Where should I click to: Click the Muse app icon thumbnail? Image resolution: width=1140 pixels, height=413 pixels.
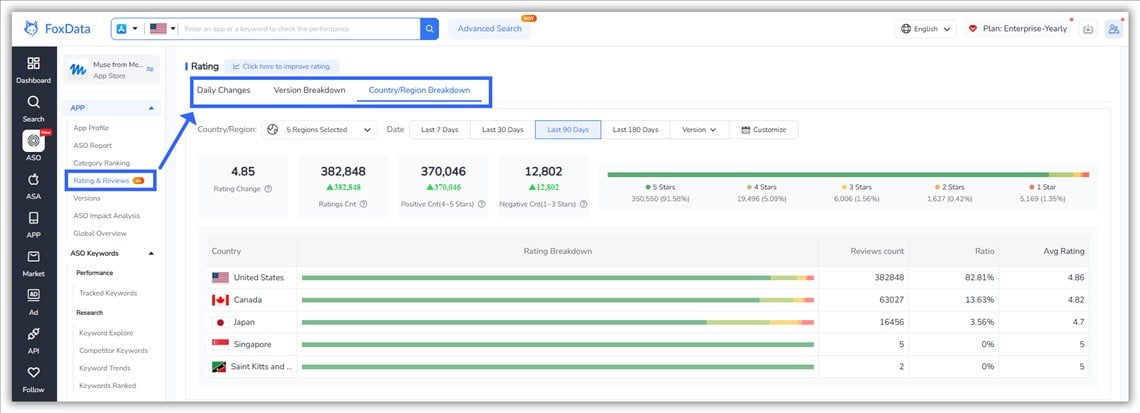(78, 70)
